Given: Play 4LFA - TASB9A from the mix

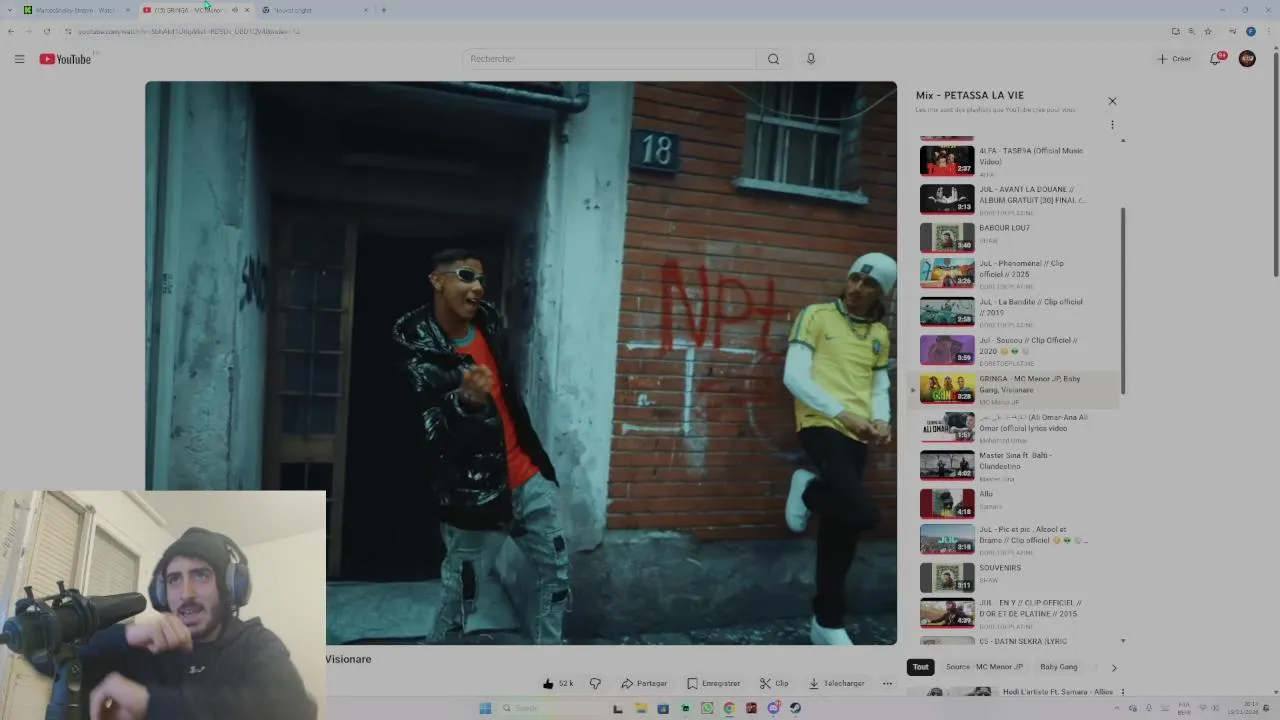Looking at the screenshot, I should coord(1015,161).
